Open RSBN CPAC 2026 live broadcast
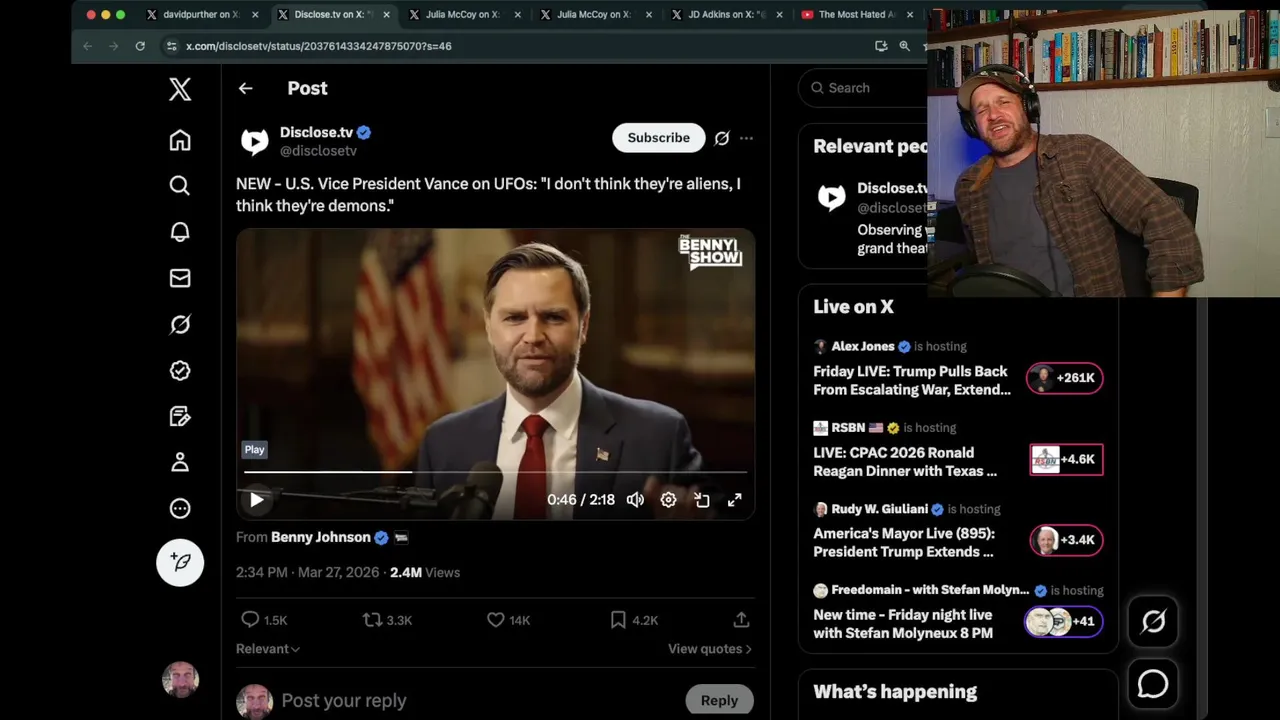The image size is (1280, 720). coord(905,461)
